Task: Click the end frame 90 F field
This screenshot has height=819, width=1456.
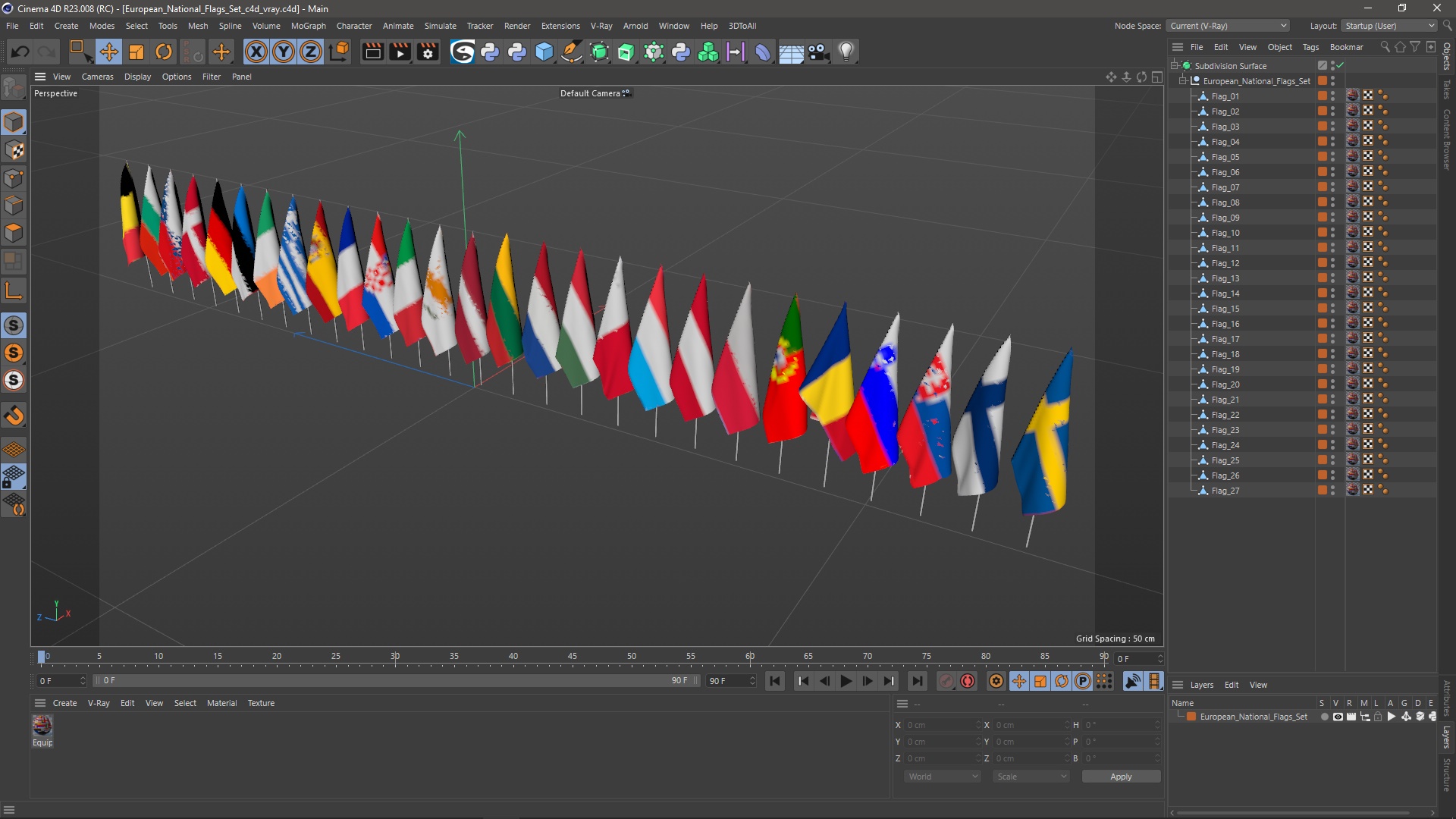Action: pos(730,681)
